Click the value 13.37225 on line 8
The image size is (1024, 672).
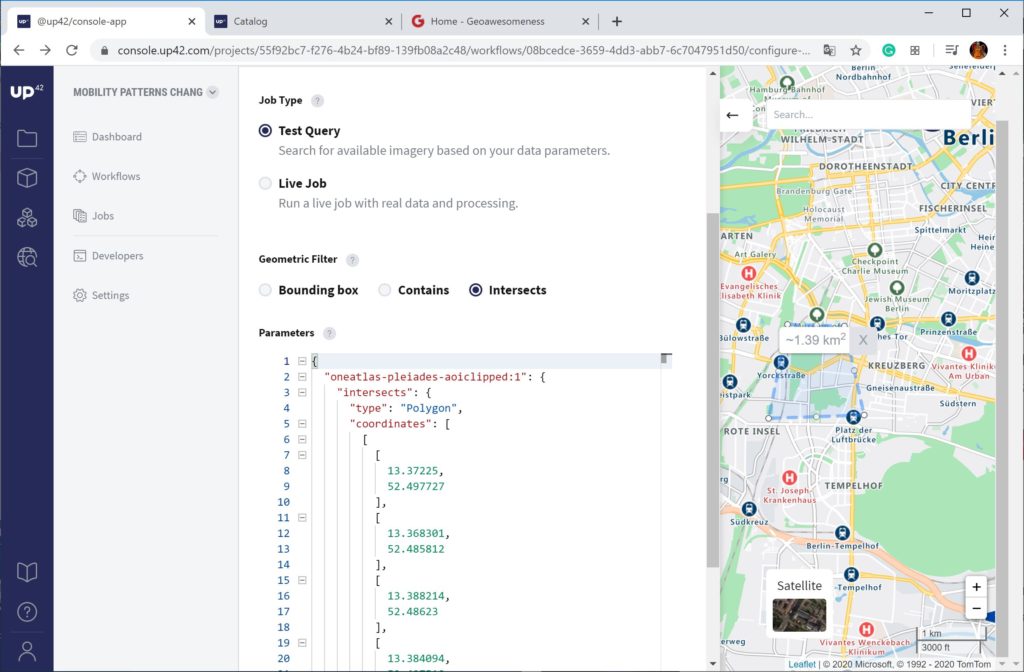pos(415,471)
